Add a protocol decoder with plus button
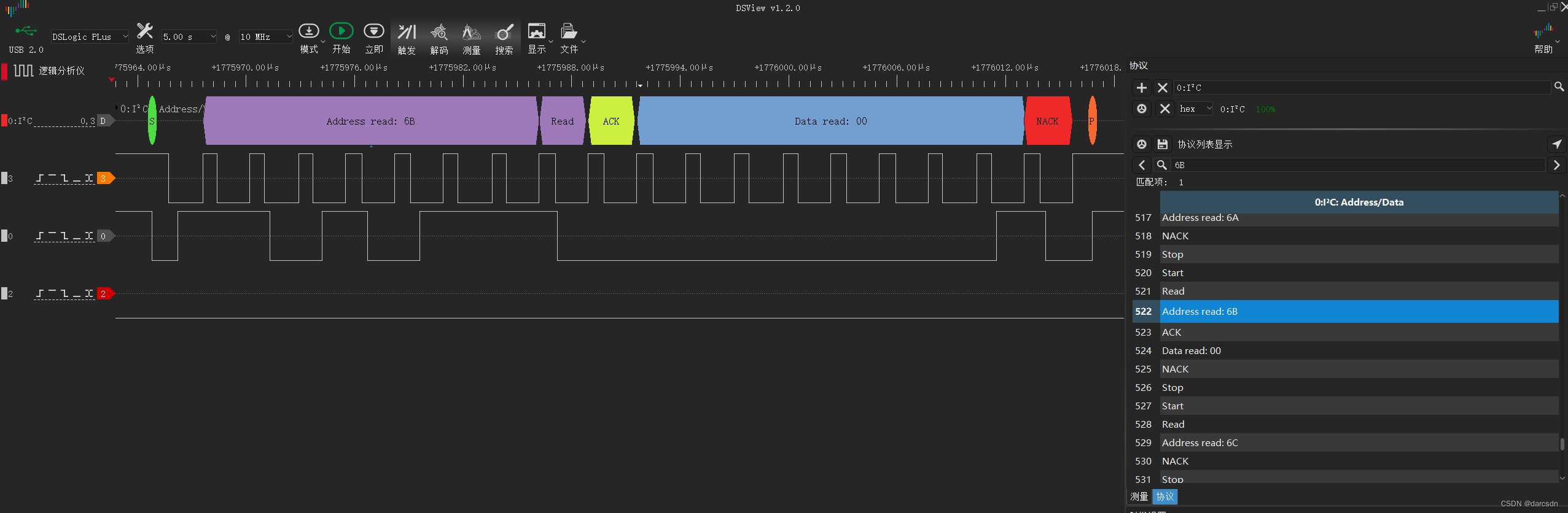This screenshot has width=1568, height=513. click(1141, 88)
